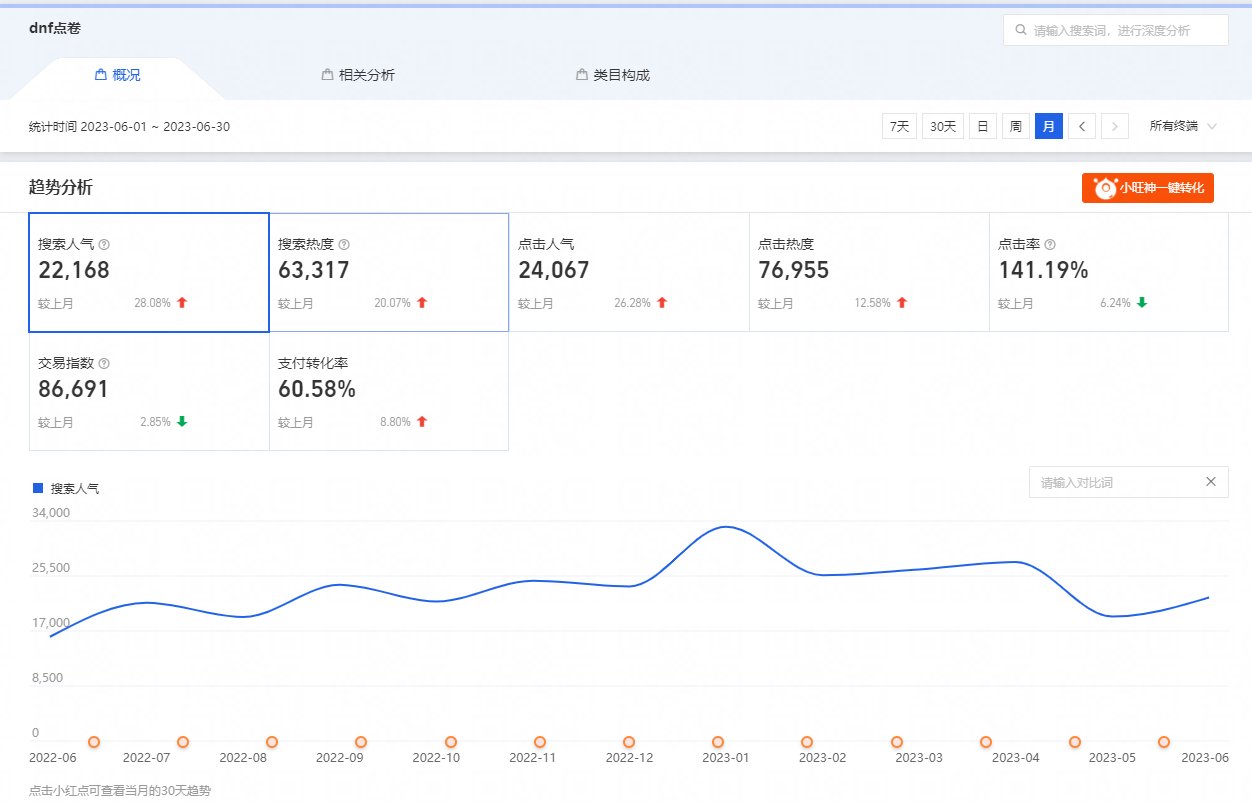Click the help icon beside 点击率
The width and height of the screenshot is (1252, 803).
click(x=1050, y=244)
